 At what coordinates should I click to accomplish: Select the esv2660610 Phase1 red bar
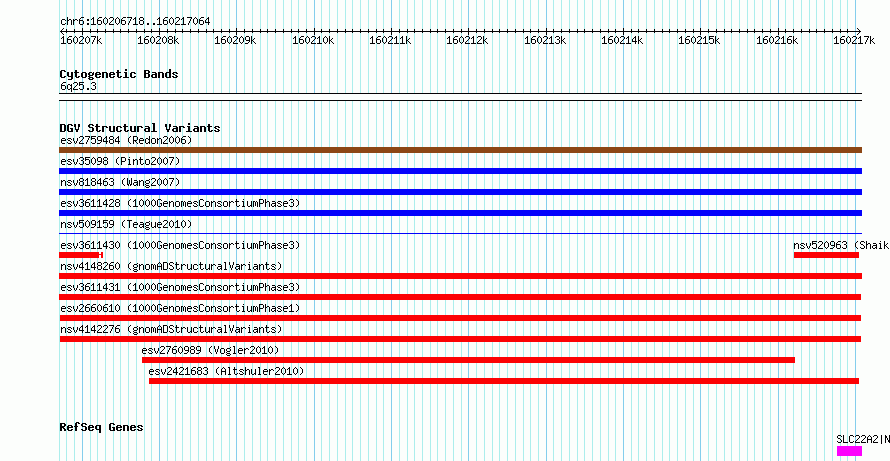click(460, 318)
